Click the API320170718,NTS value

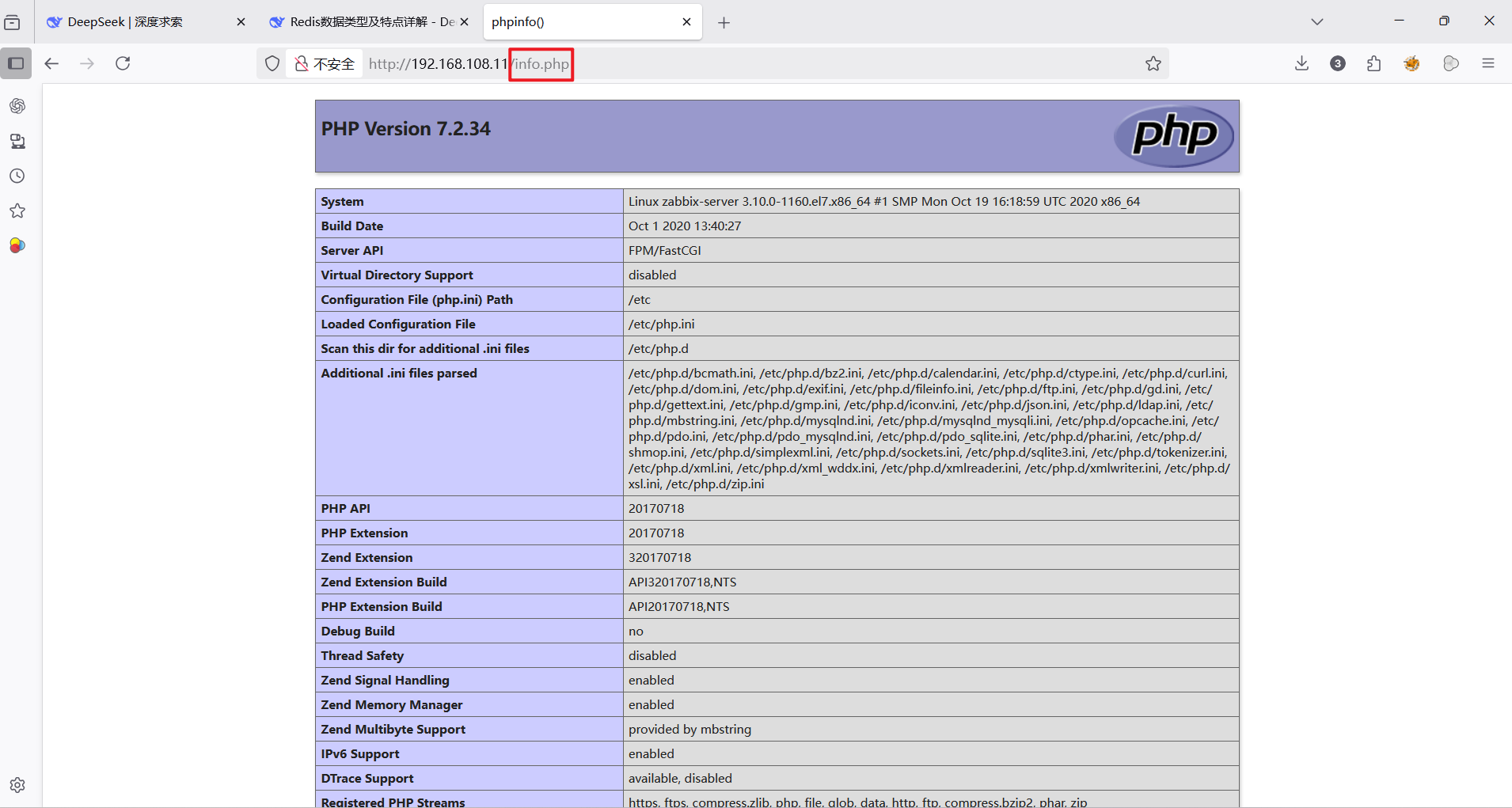point(682,582)
